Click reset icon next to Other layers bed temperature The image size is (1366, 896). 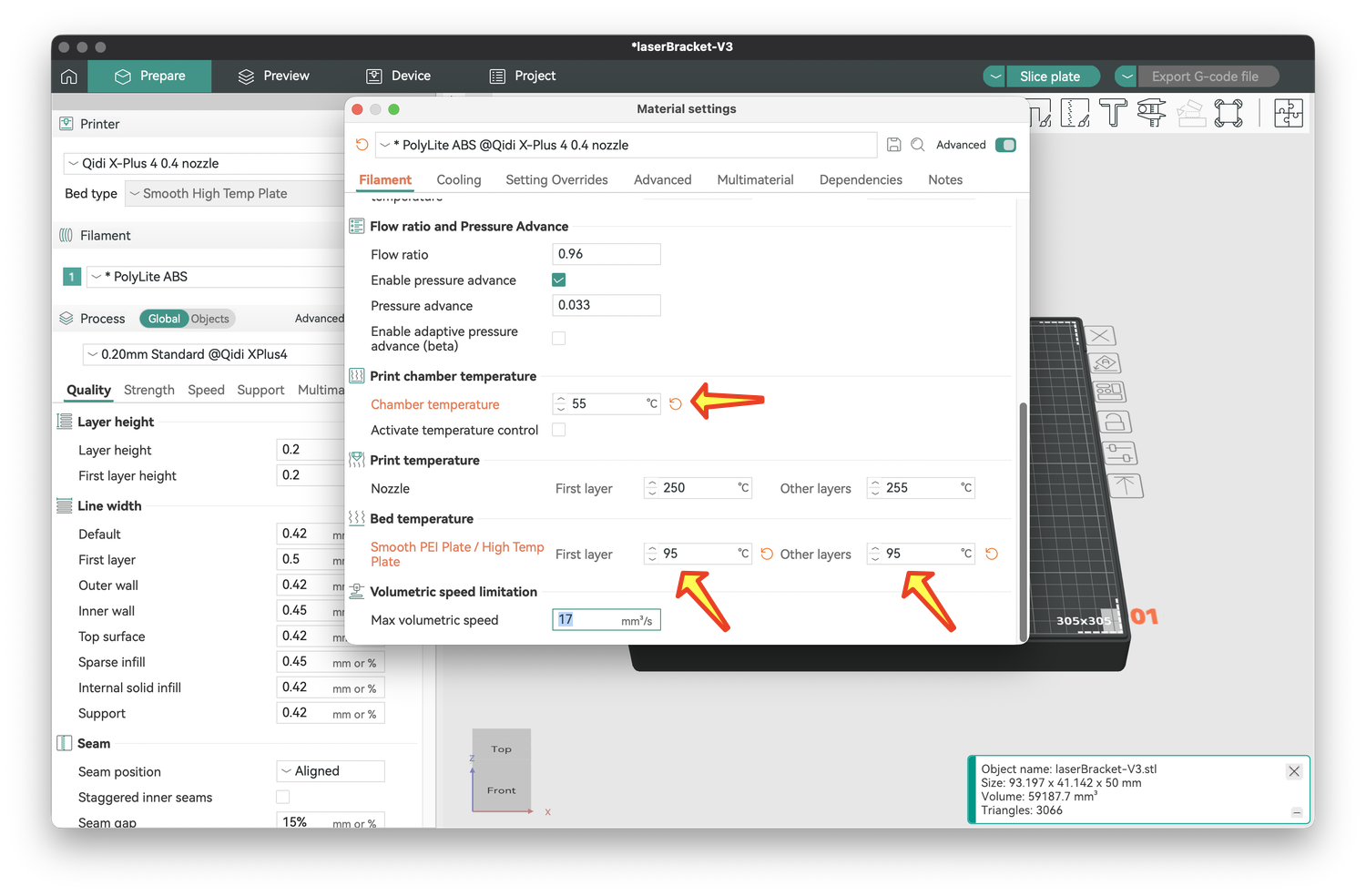tap(992, 554)
